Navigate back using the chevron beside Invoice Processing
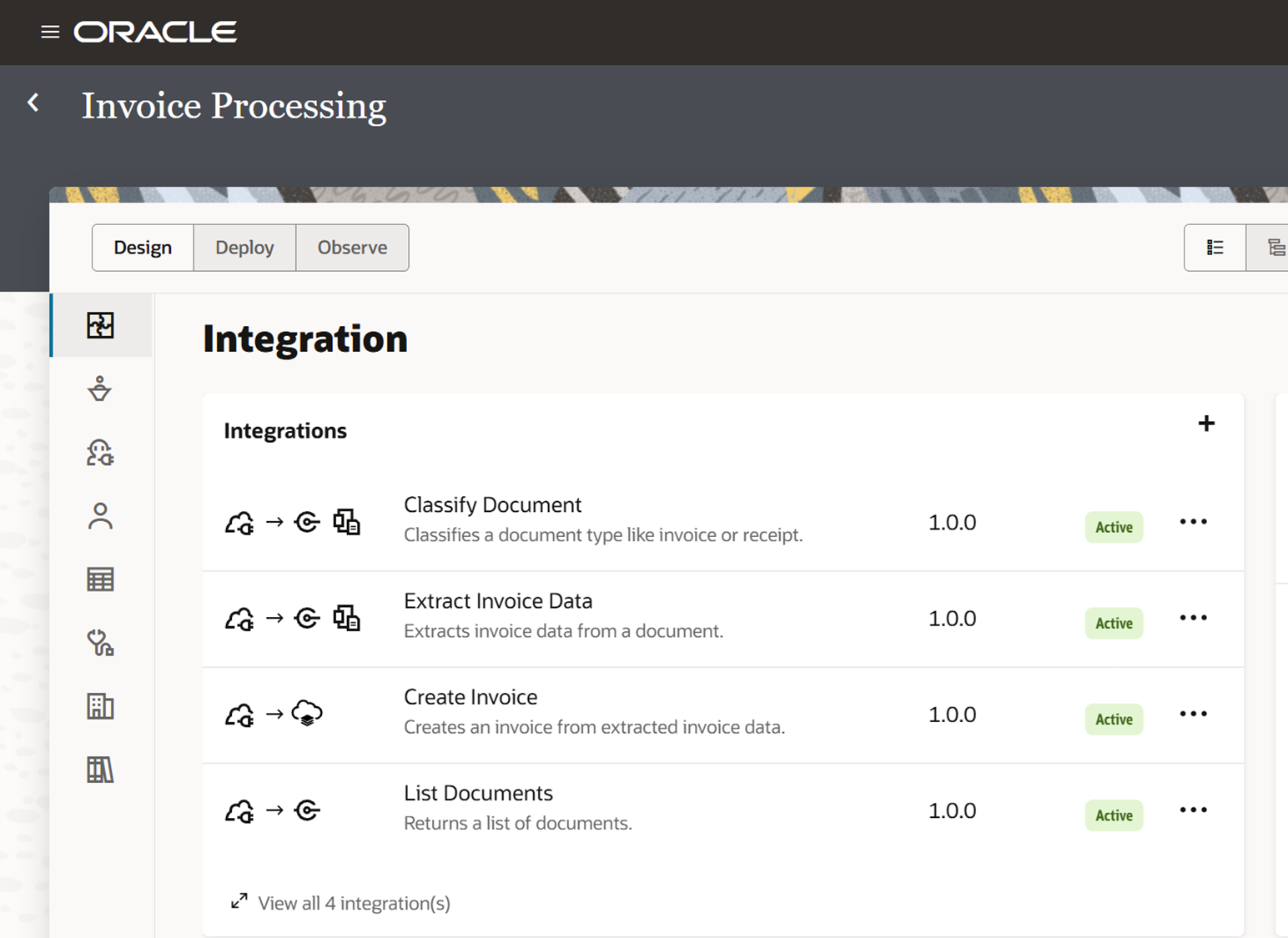The height and width of the screenshot is (938, 1288). point(33,102)
